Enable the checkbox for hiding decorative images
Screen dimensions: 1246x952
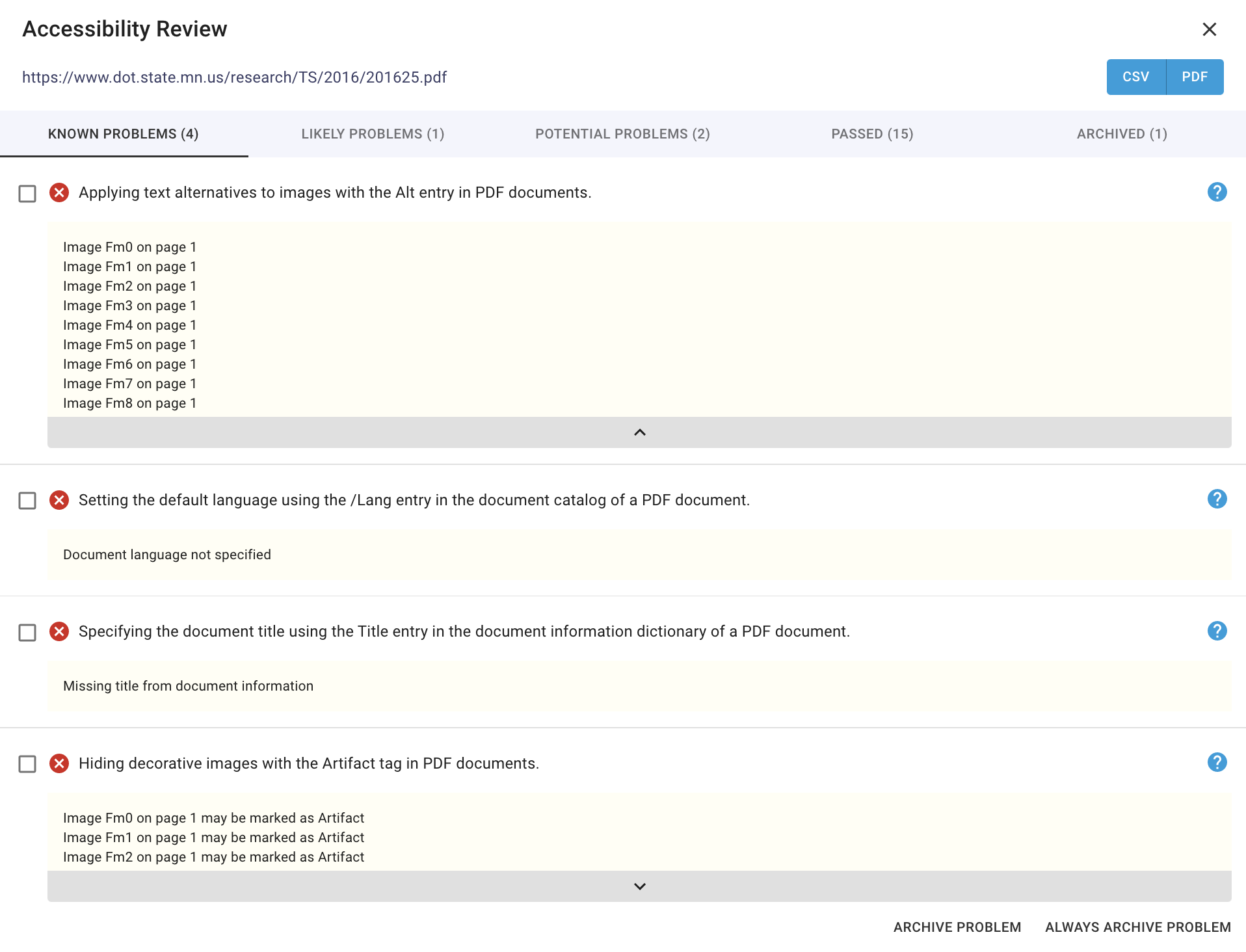click(27, 764)
